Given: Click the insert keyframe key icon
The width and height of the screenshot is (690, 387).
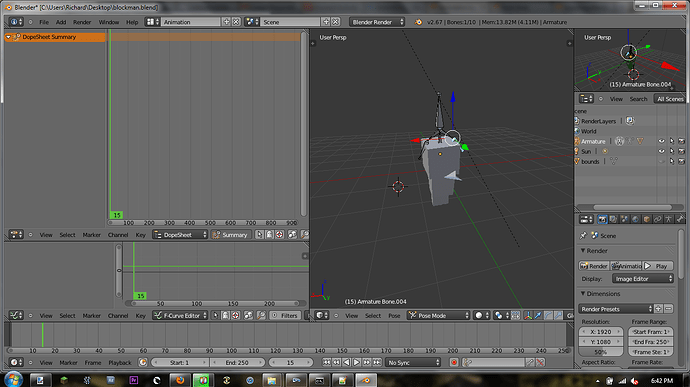Looking at the screenshot, I should pyautogui.click(x=530, y=362).
